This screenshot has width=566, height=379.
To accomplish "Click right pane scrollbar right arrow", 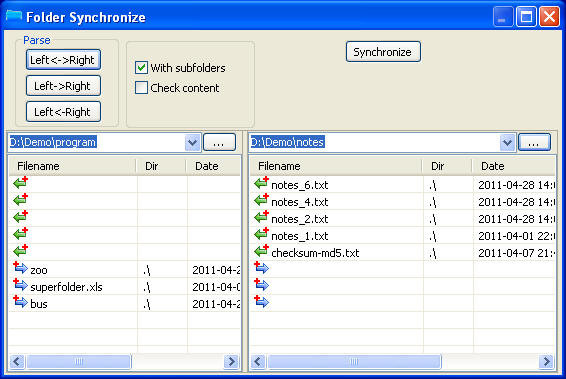I will coord(547,361).
